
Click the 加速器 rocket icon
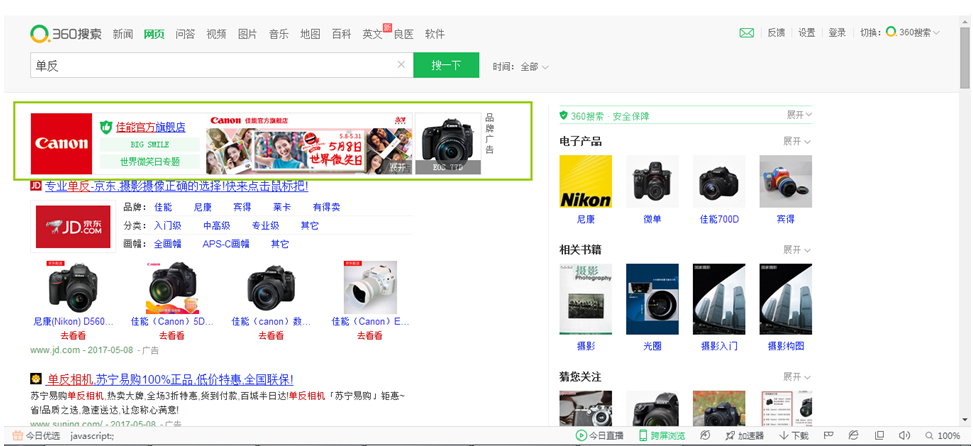tap(744, 436)
